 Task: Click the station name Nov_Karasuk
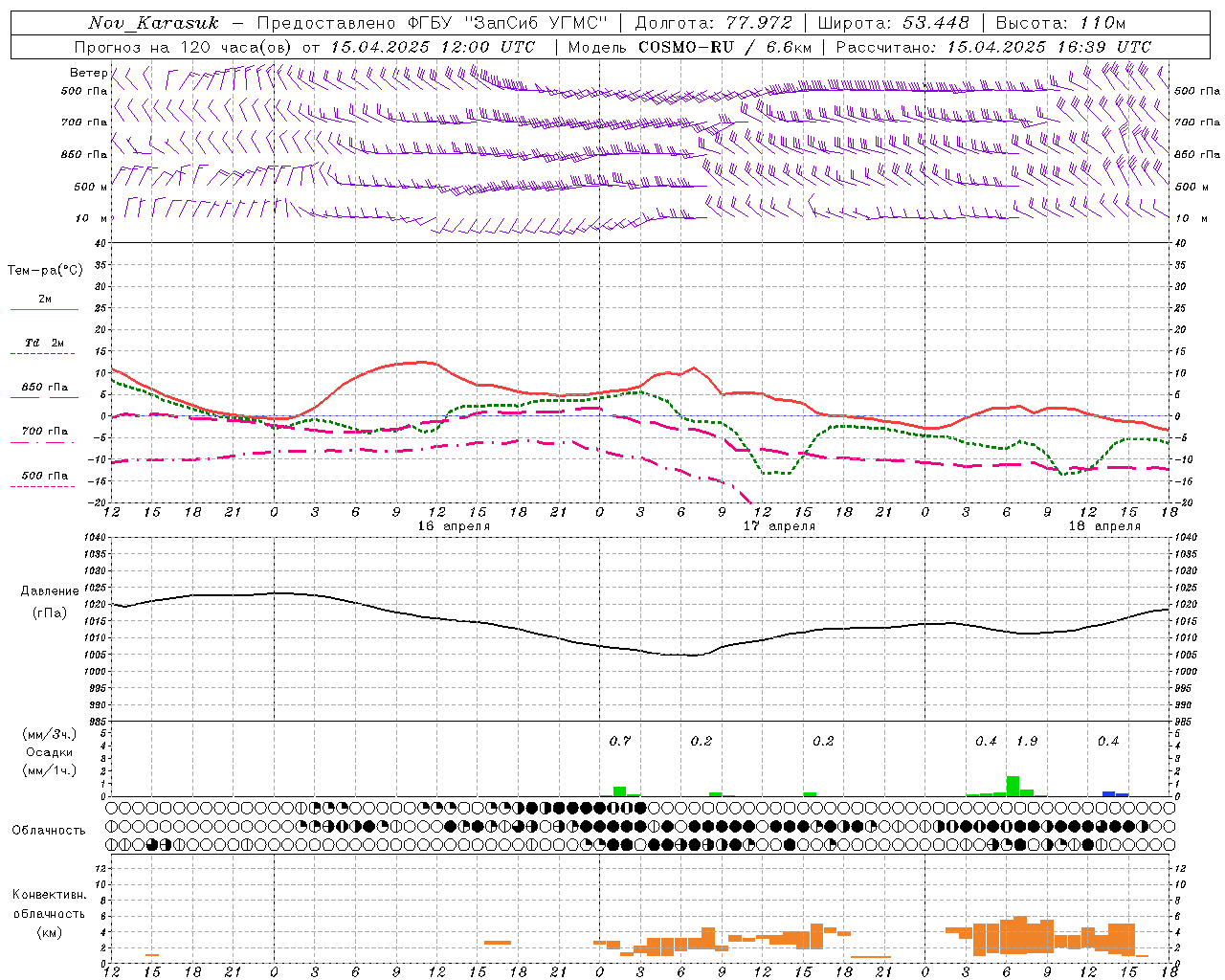click(153, 23)
